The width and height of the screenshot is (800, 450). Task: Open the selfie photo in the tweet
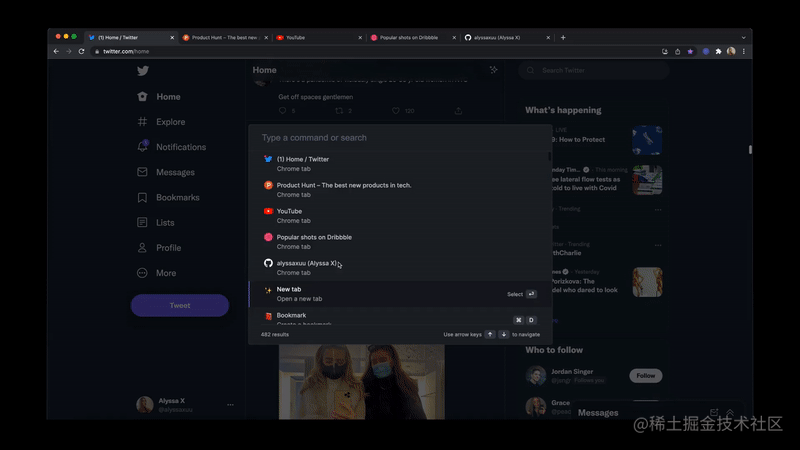pos(362,382)
